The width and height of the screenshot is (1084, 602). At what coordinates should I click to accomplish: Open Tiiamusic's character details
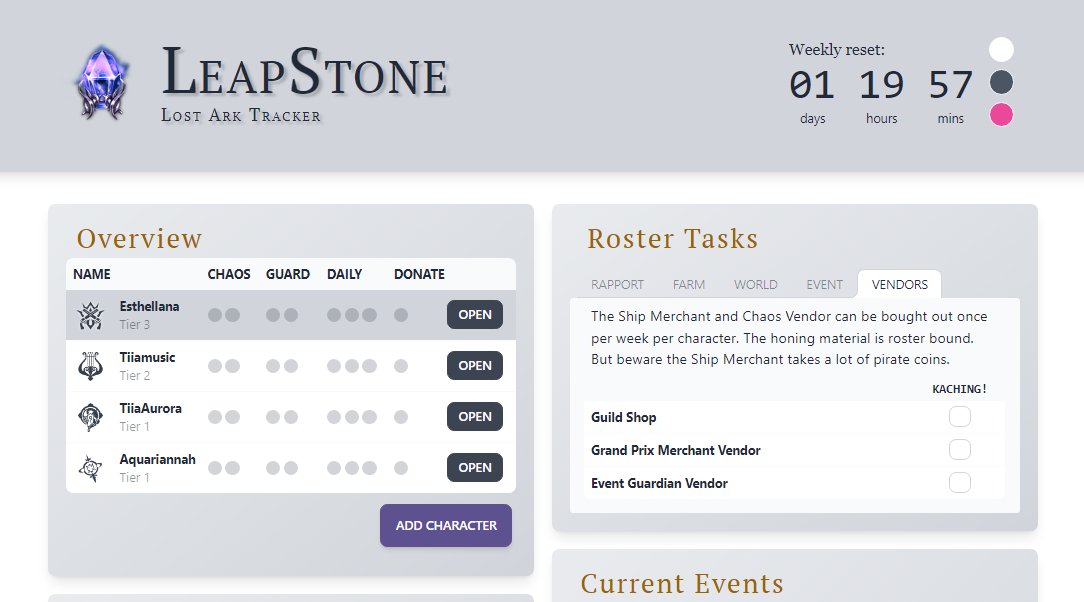coord(475,366)
